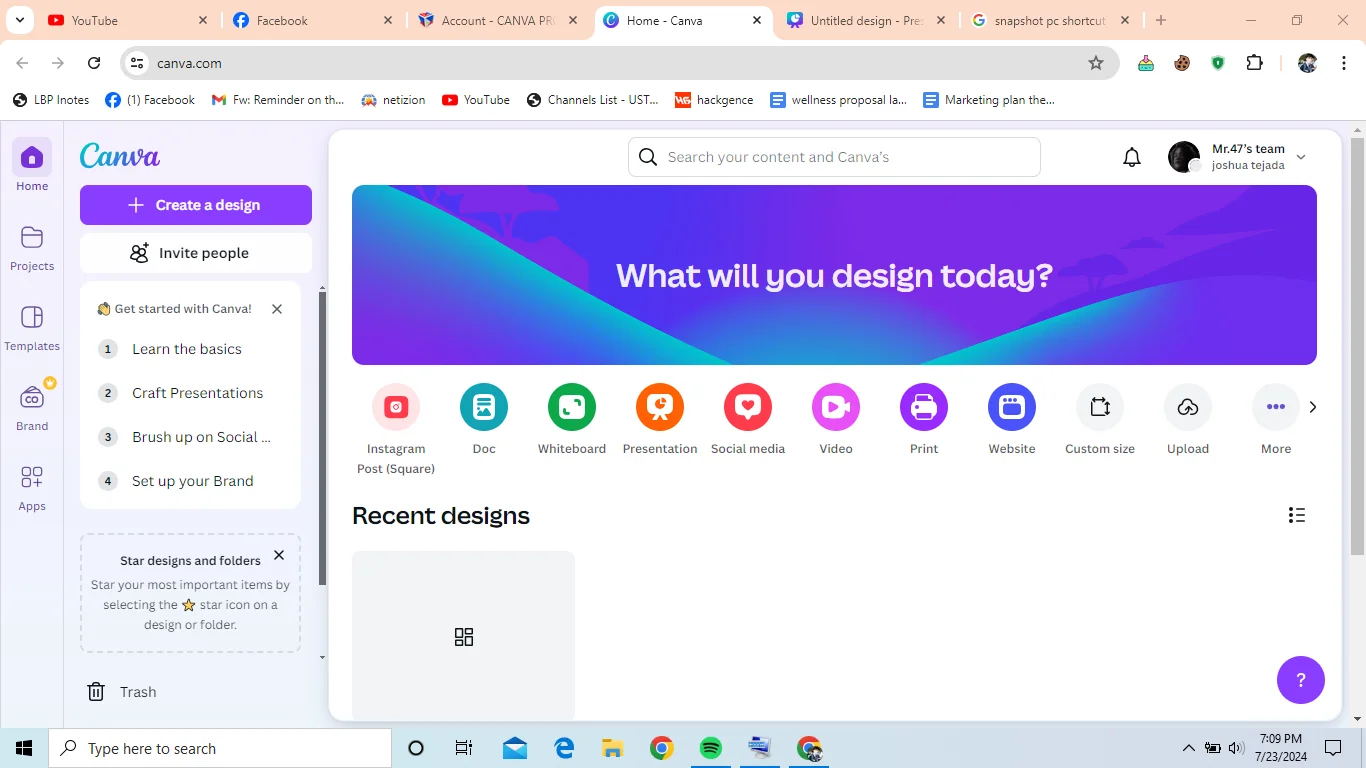Viewport: 1366px width, 768px height.
Task: Reload the canva.com page
Action: 94,63
